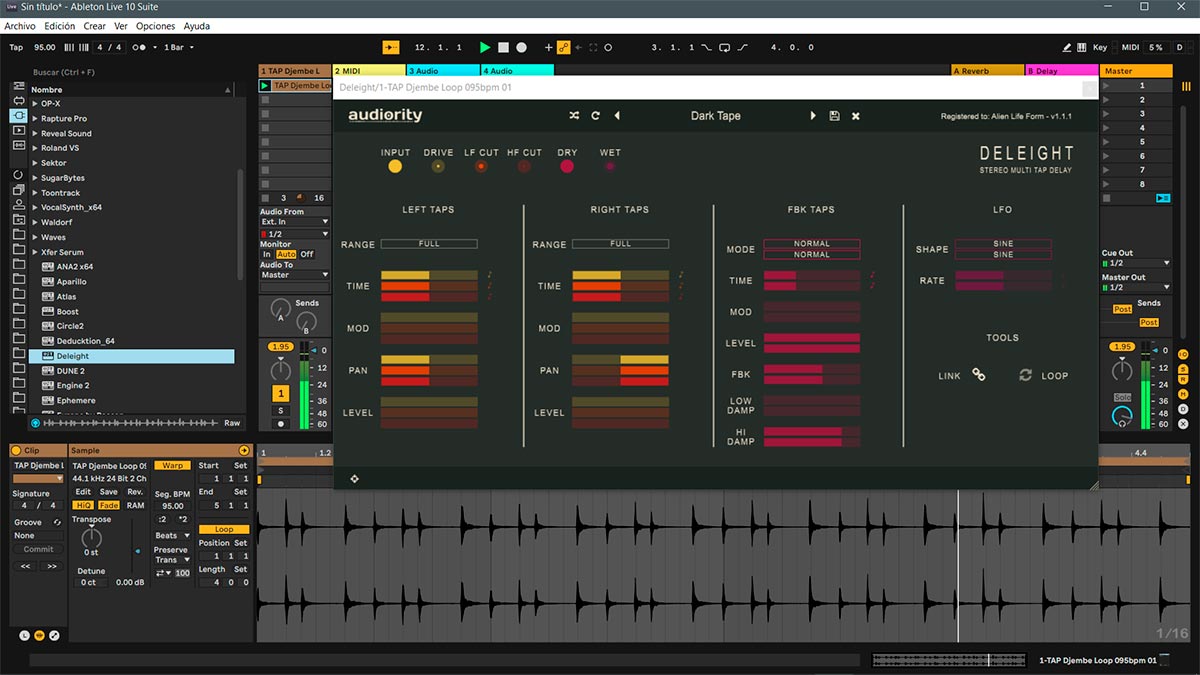Image resolution: width=1200 pixels, height=675 pixels.
Task: Open the Audio To Master dropdown
Action: (x=294, y=275)
